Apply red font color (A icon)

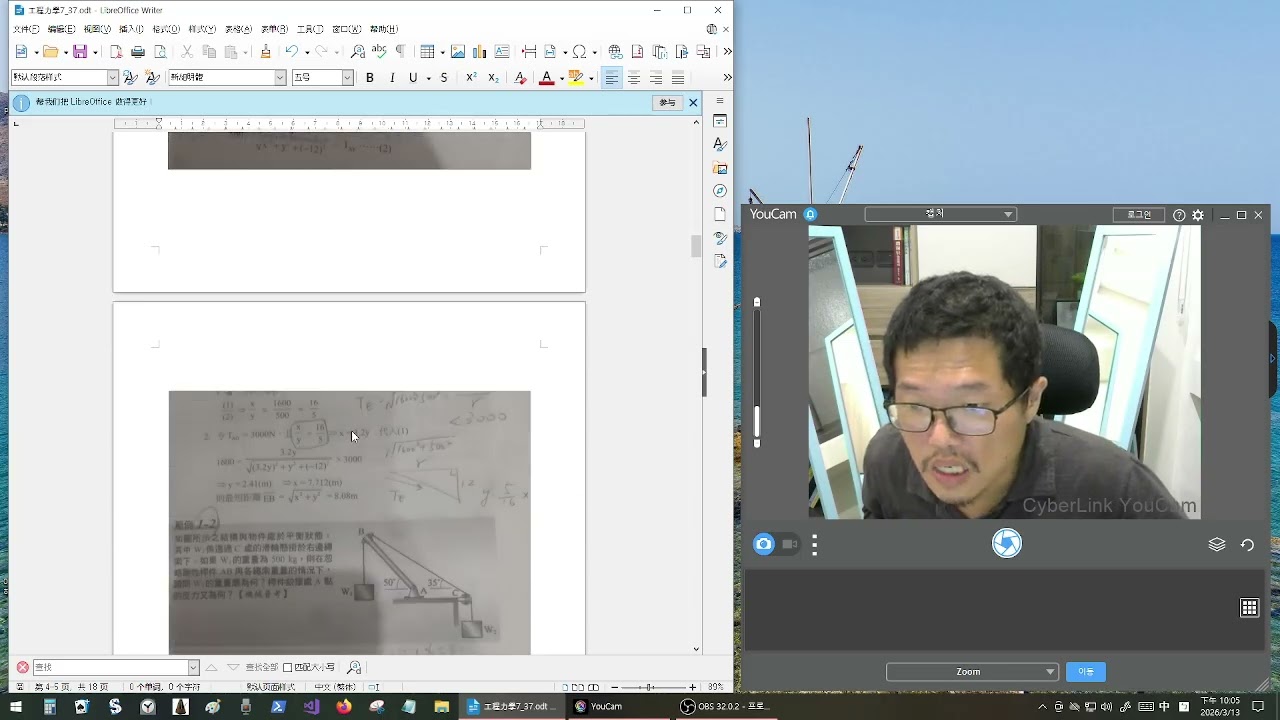coord(546,78)
